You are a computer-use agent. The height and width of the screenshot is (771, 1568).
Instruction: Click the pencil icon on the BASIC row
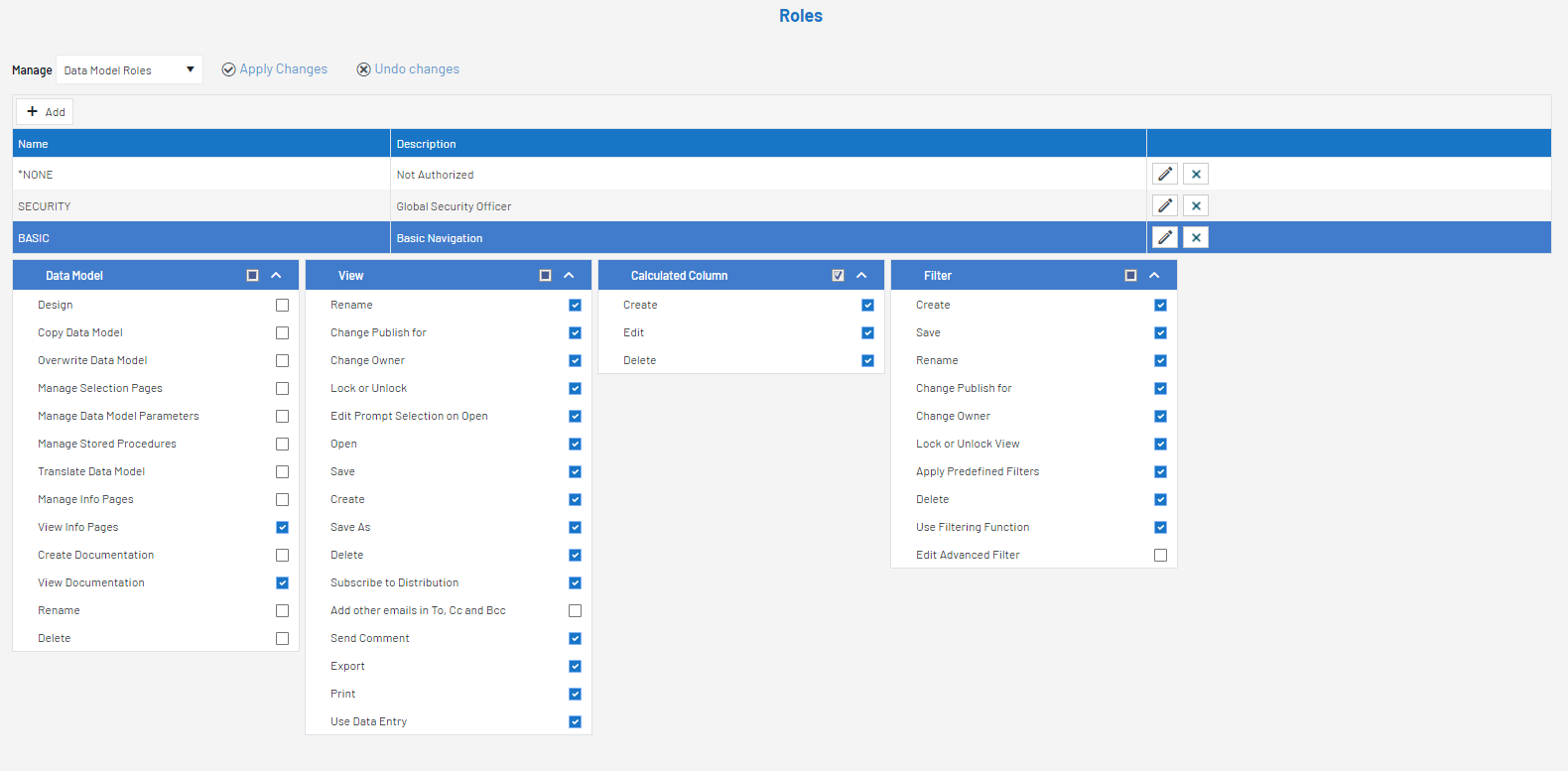(x=1165, y=238)
